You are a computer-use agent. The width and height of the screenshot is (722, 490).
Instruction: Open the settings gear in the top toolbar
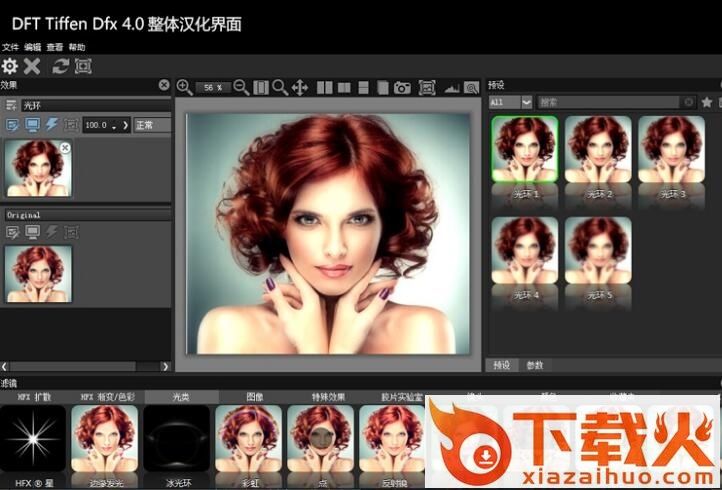10,66
